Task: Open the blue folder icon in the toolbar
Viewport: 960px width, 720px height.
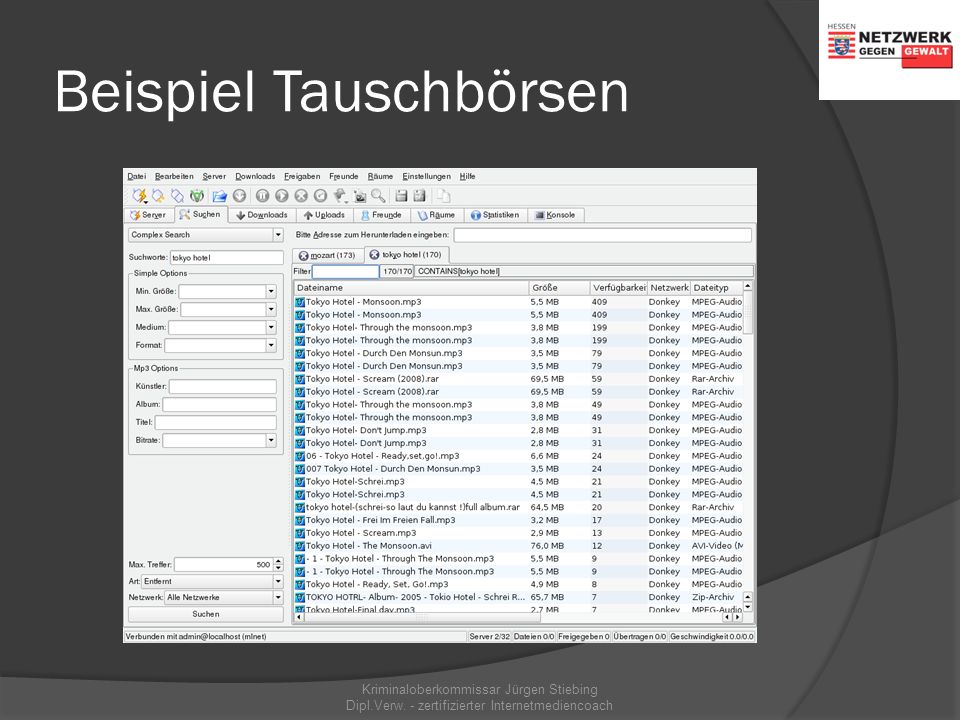Action: [219, 196]
